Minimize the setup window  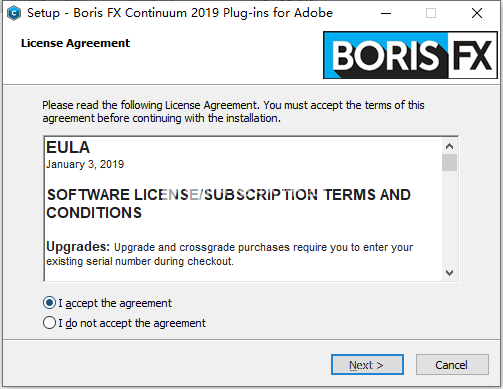point(386,13)
